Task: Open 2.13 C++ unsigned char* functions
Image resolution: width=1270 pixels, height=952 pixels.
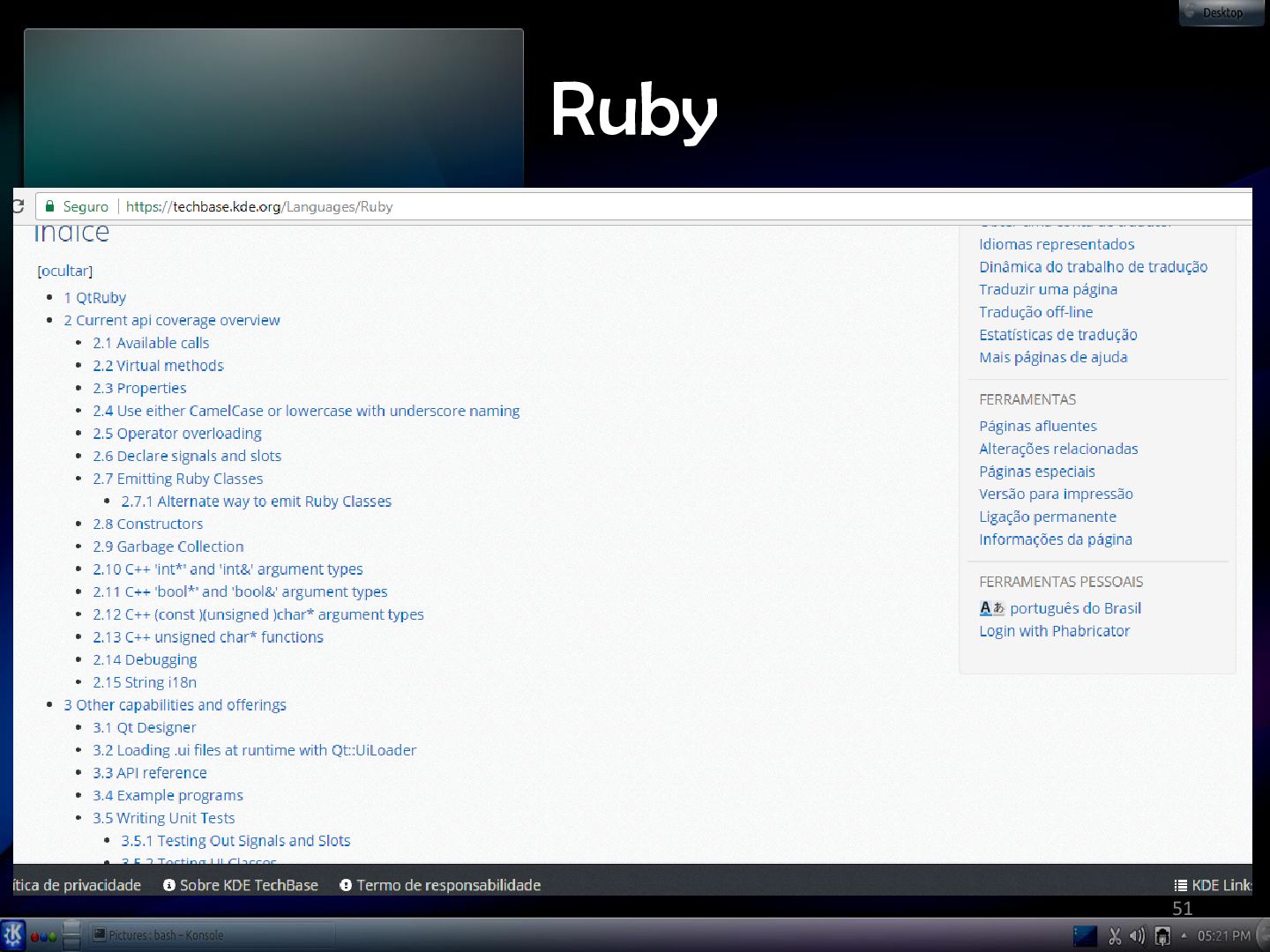Action: pyautogui.click(x=208, y=637)
